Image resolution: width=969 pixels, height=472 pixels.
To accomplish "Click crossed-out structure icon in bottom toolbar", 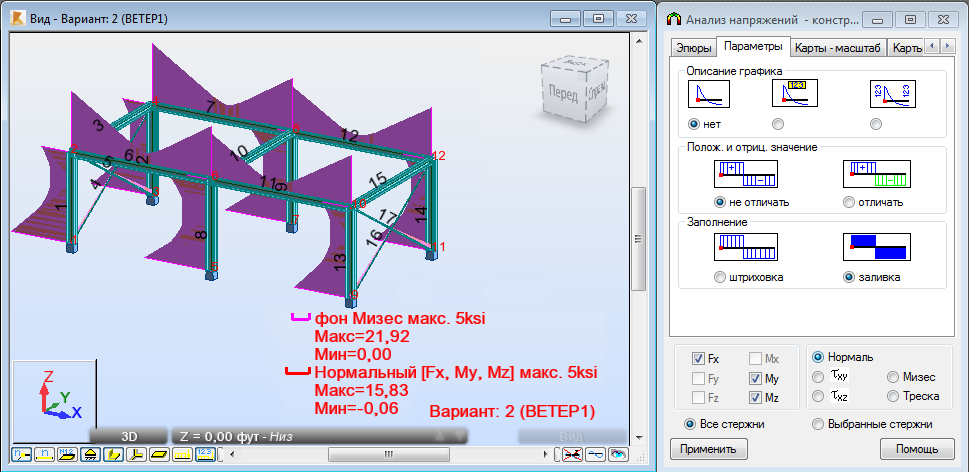I will point(573,455).
